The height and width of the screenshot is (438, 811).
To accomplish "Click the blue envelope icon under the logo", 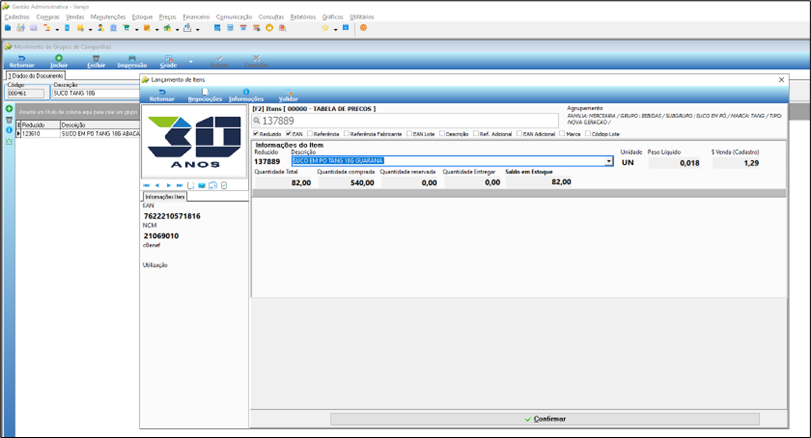I will (202, 185).
